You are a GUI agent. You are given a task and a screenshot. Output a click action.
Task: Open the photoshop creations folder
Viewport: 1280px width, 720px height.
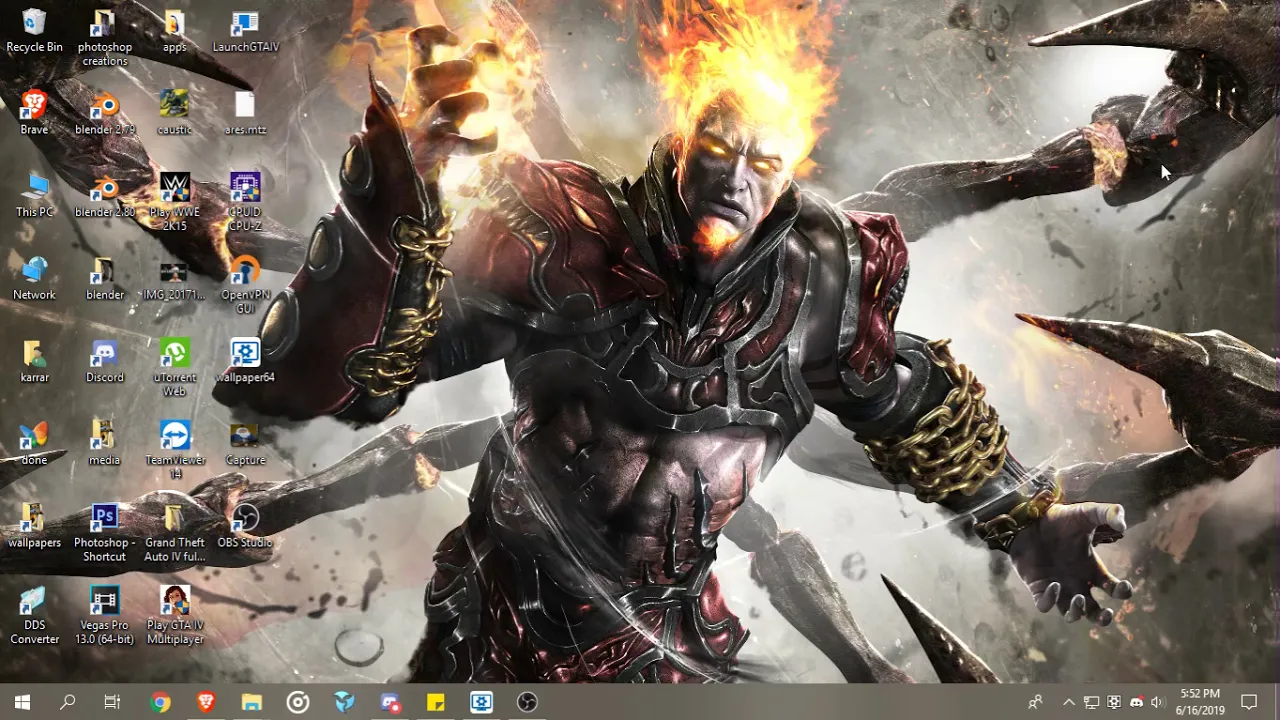click(x=105, y=38)
